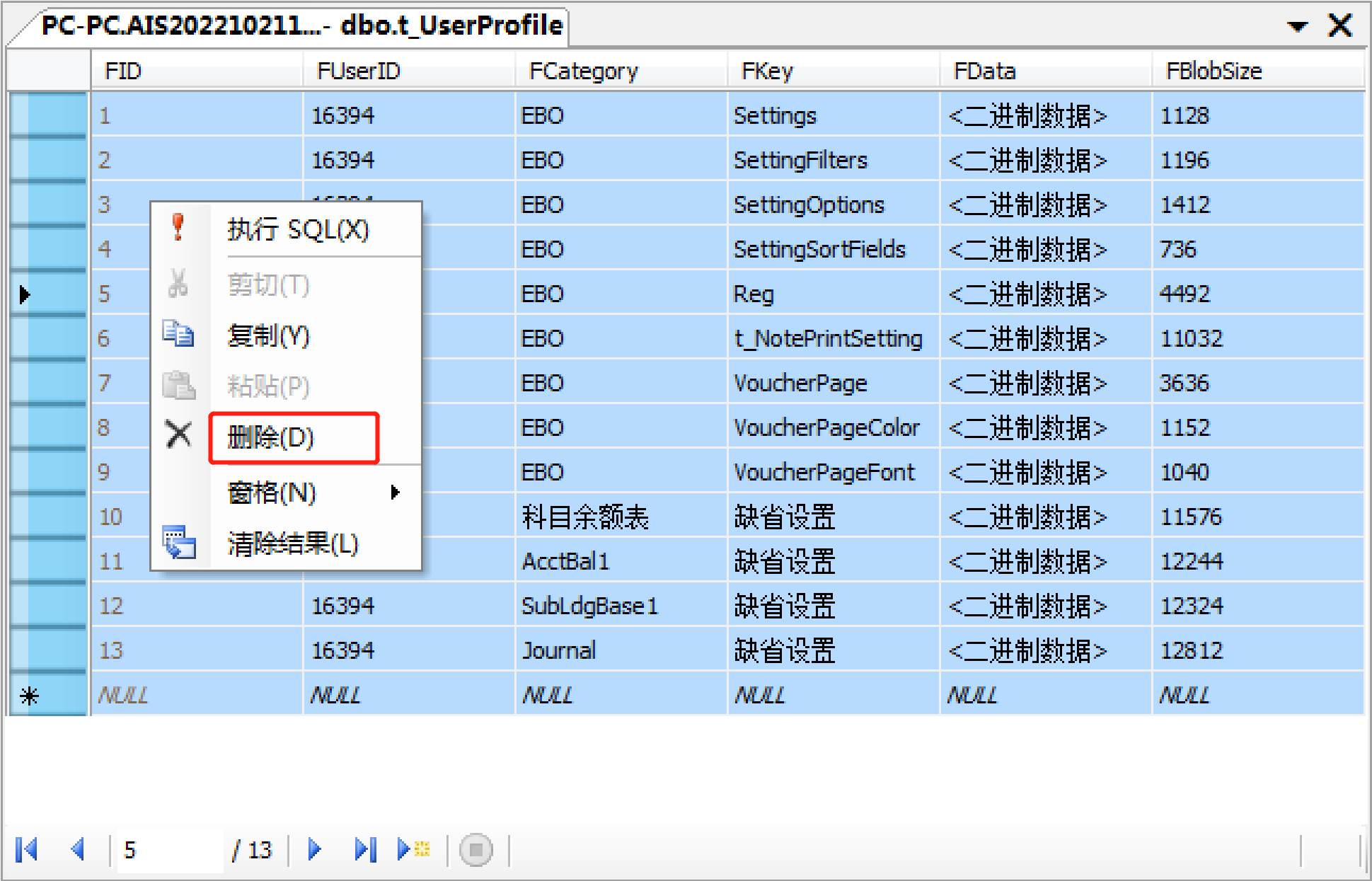Expand the 窗格(N) submenu arrow
The width and height of the screenshot is (1372, 881).
[395, 492]
